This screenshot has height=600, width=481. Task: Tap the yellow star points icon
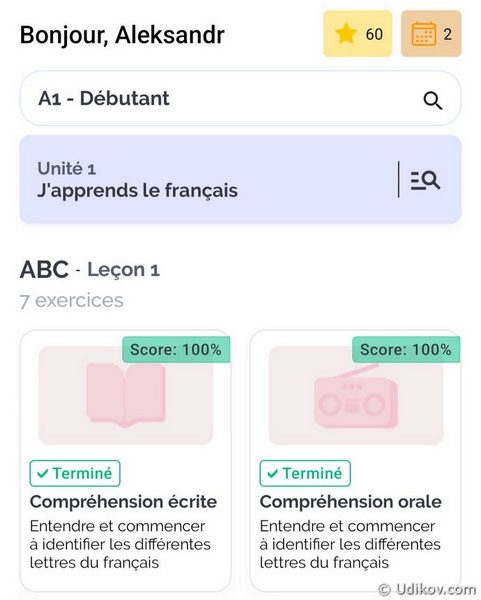(x=346, y=34)
